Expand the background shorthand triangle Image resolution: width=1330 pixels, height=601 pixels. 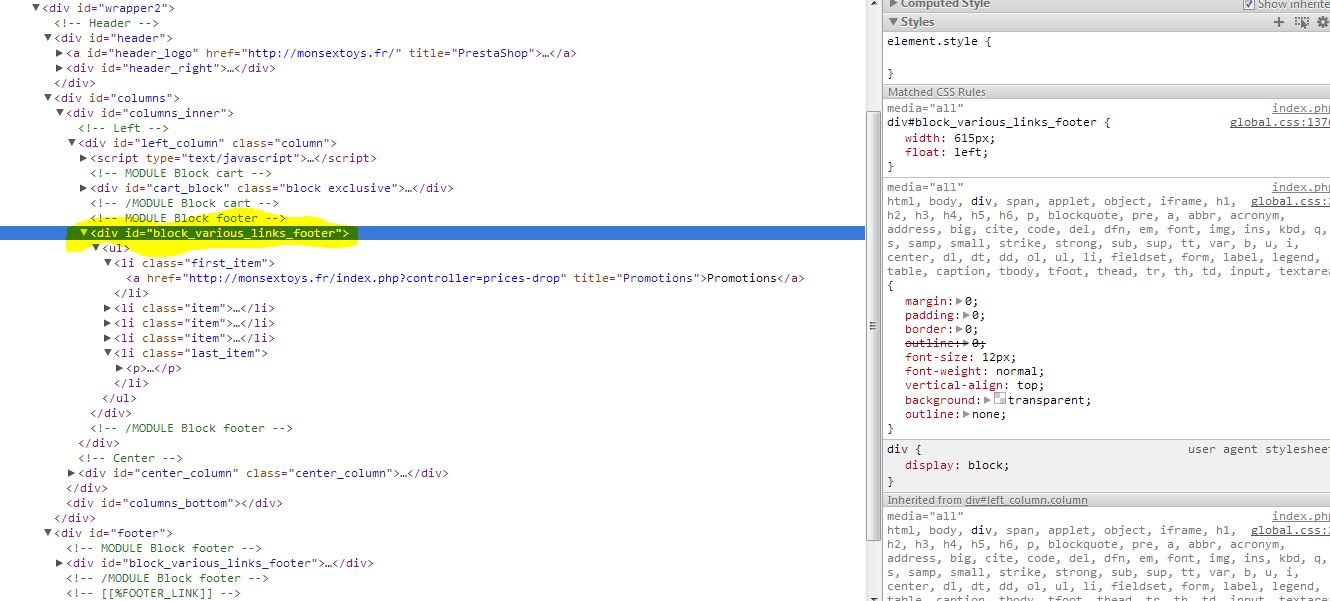tap(988, 400)
